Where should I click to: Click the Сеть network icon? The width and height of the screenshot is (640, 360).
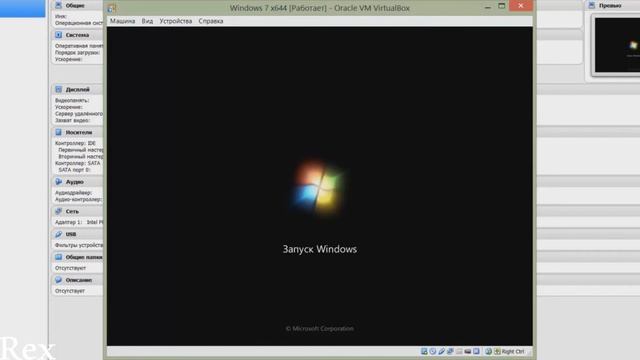pyautogui.click(x=58, y=211)
